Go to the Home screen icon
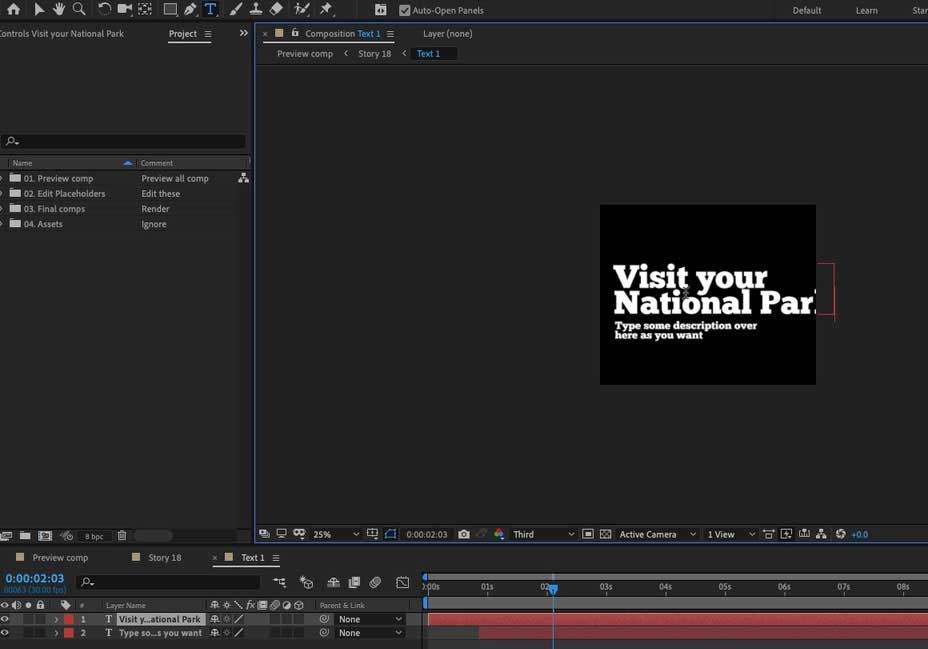928x649 pixels. [13, 9]
